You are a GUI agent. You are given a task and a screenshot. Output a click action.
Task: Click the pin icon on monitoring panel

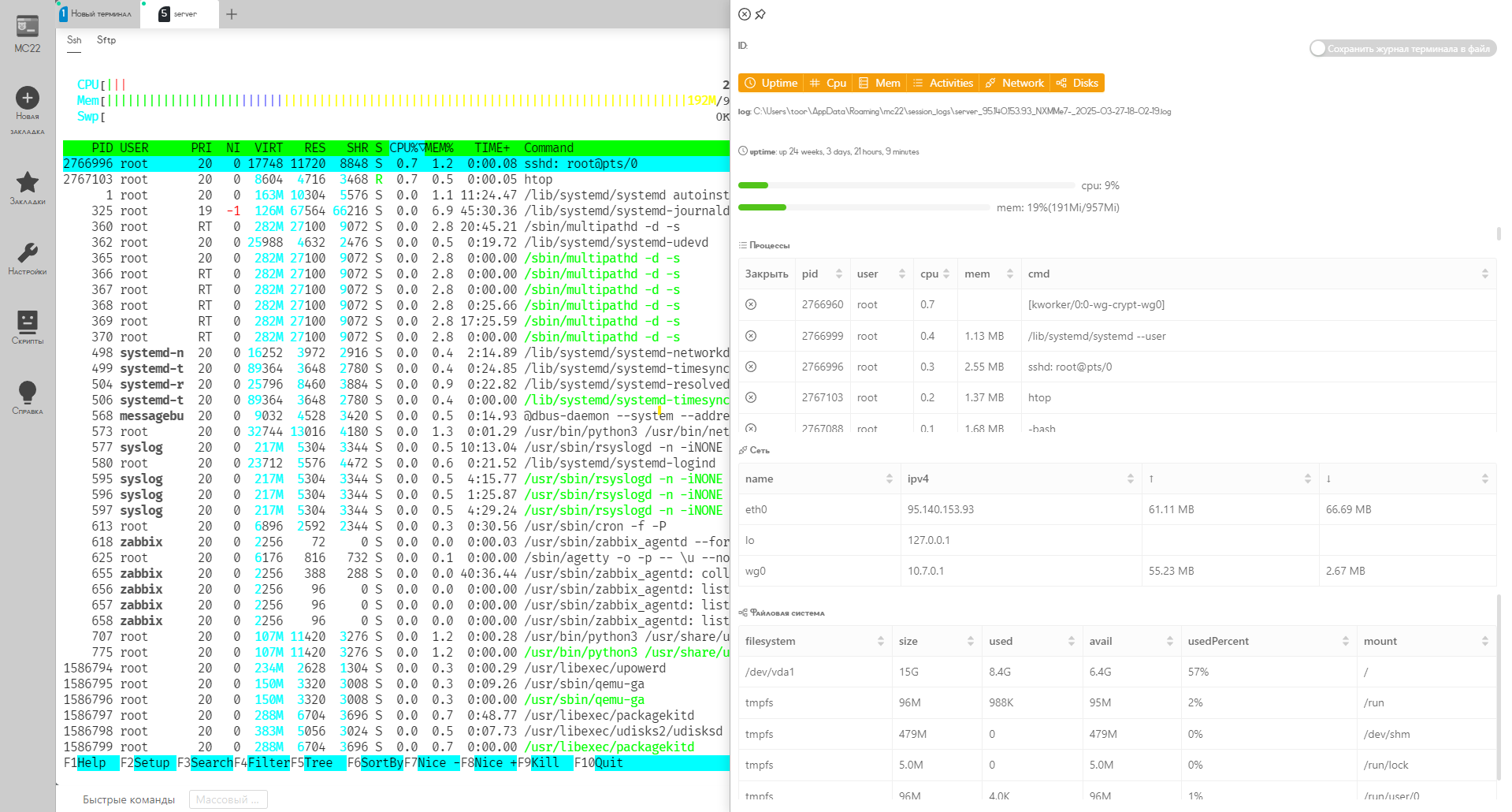(760, 14)
